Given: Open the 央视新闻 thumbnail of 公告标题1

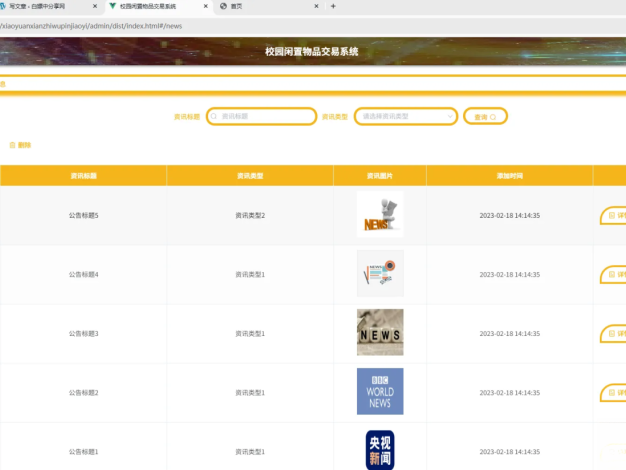Looking at the screenshot, I should point(380,449).
